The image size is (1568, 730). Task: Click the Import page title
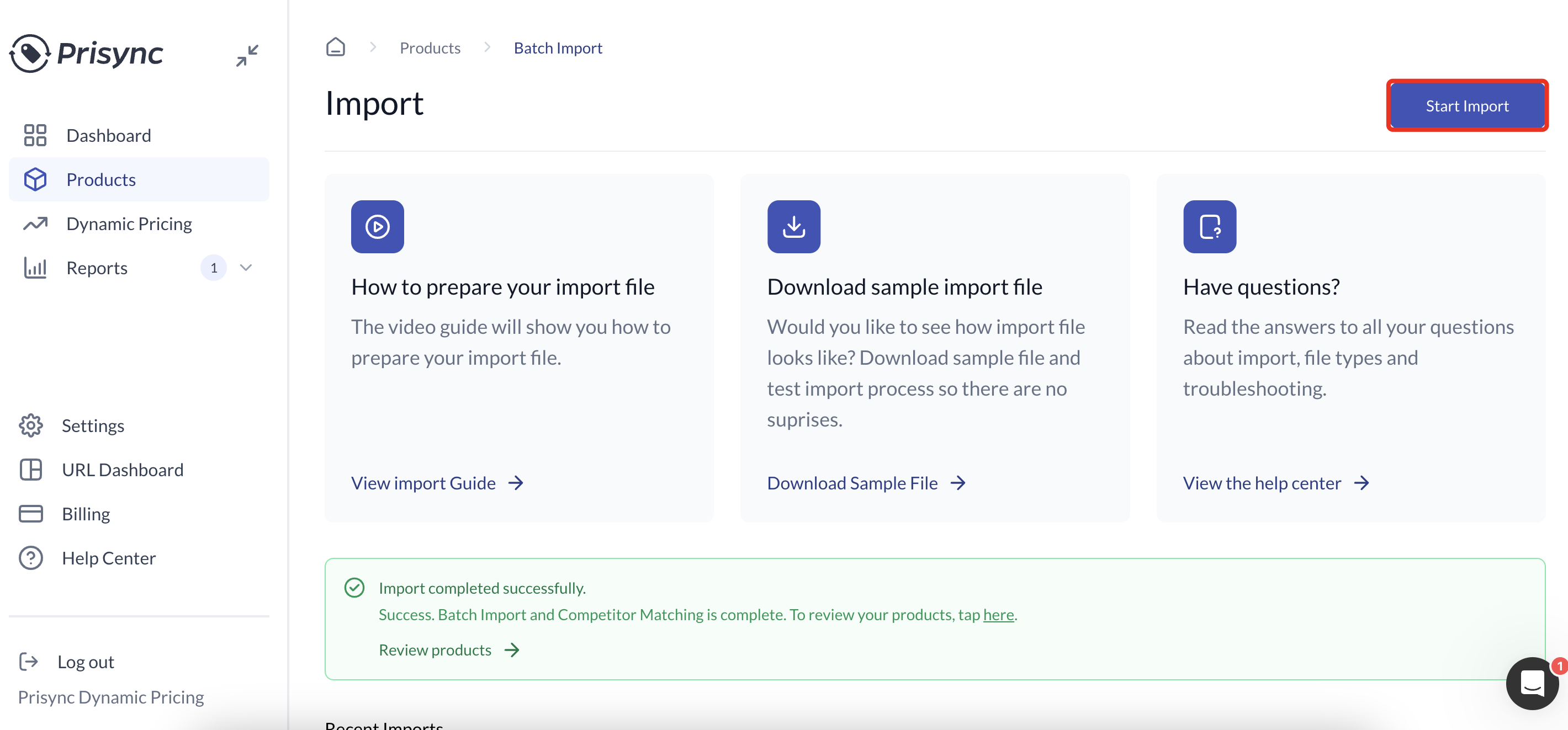[374, 103]
